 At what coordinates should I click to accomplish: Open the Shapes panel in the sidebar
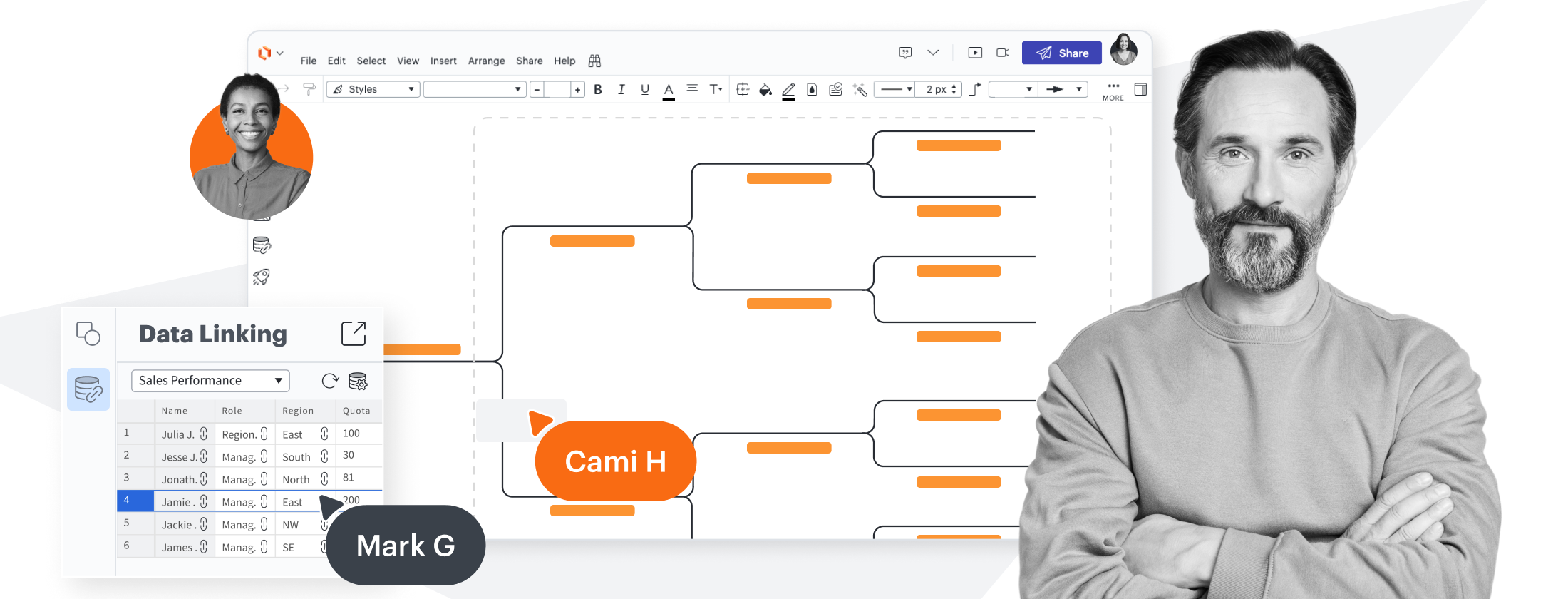88,334
